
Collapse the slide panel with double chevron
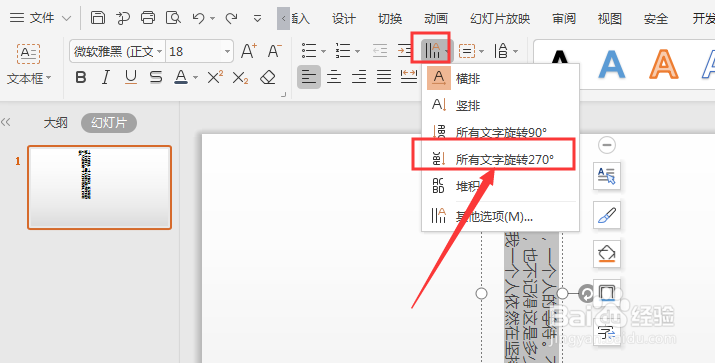tap(5, 122)
